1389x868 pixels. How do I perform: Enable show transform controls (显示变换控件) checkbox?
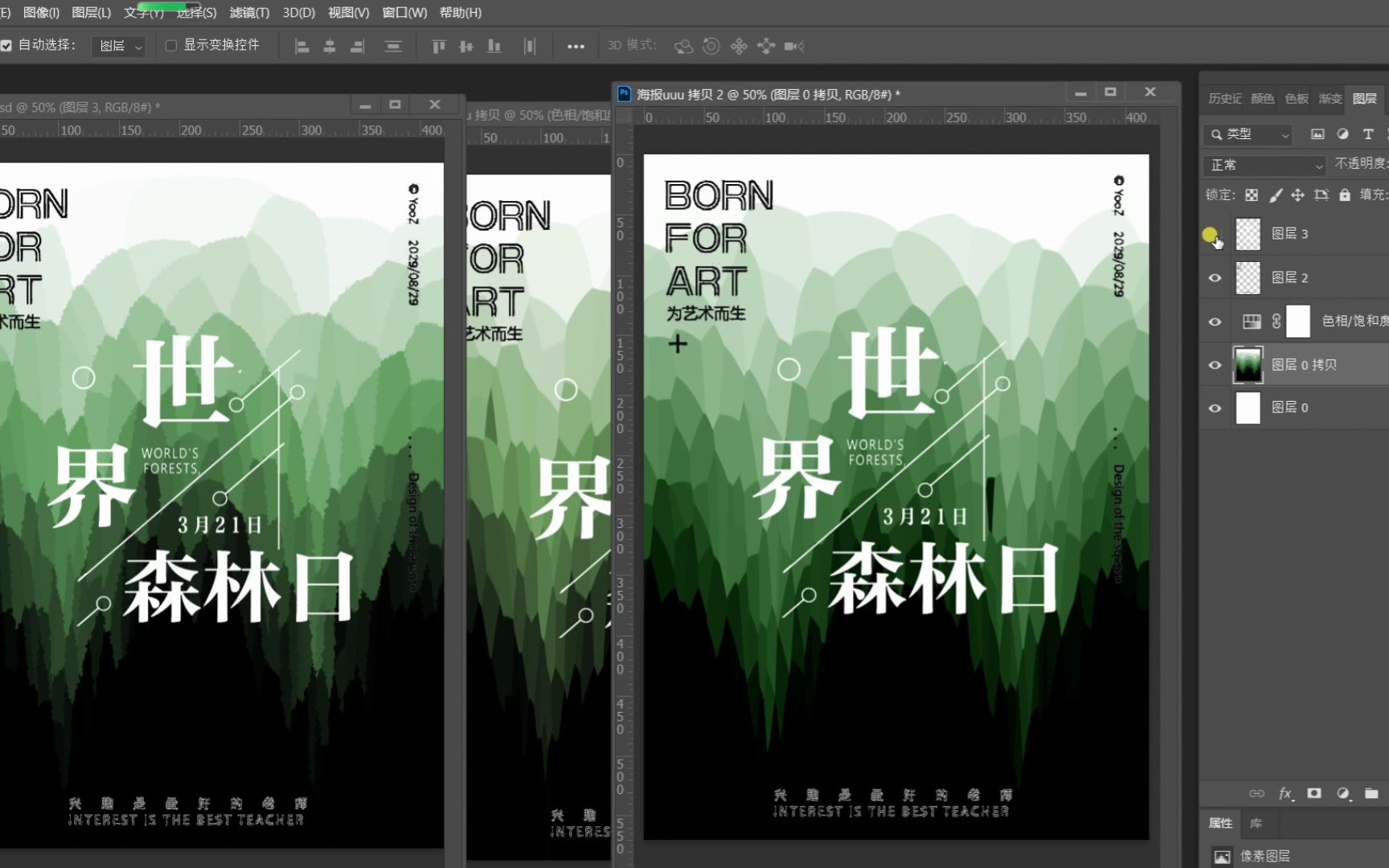[171, 46]
